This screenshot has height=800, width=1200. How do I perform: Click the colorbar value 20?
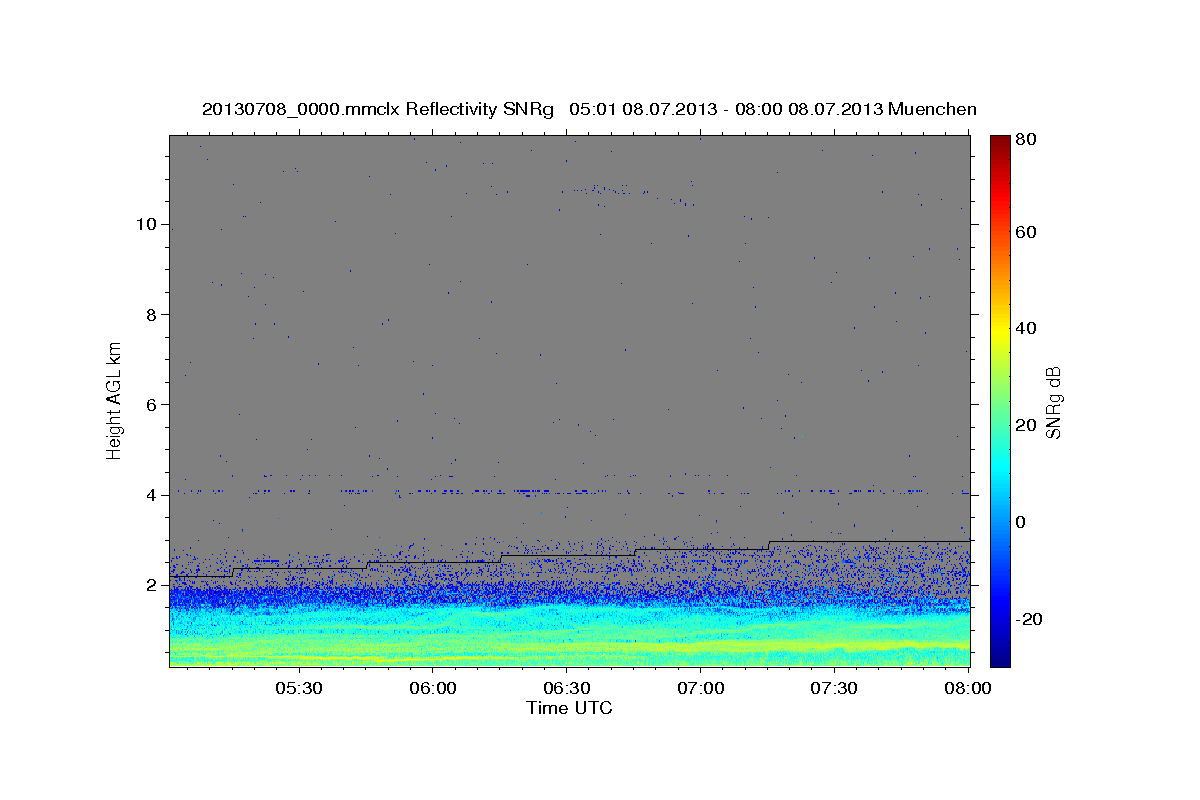tap(1025, 425)
